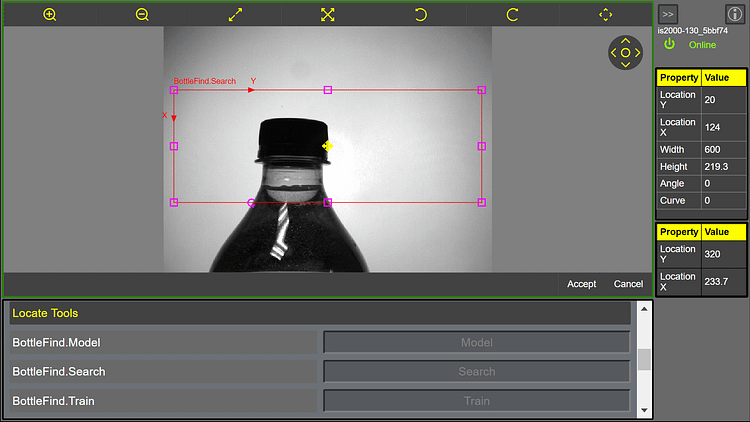Cancel the search region edit
This screenshot has width=750, height=422.
(x=628, y=284)
